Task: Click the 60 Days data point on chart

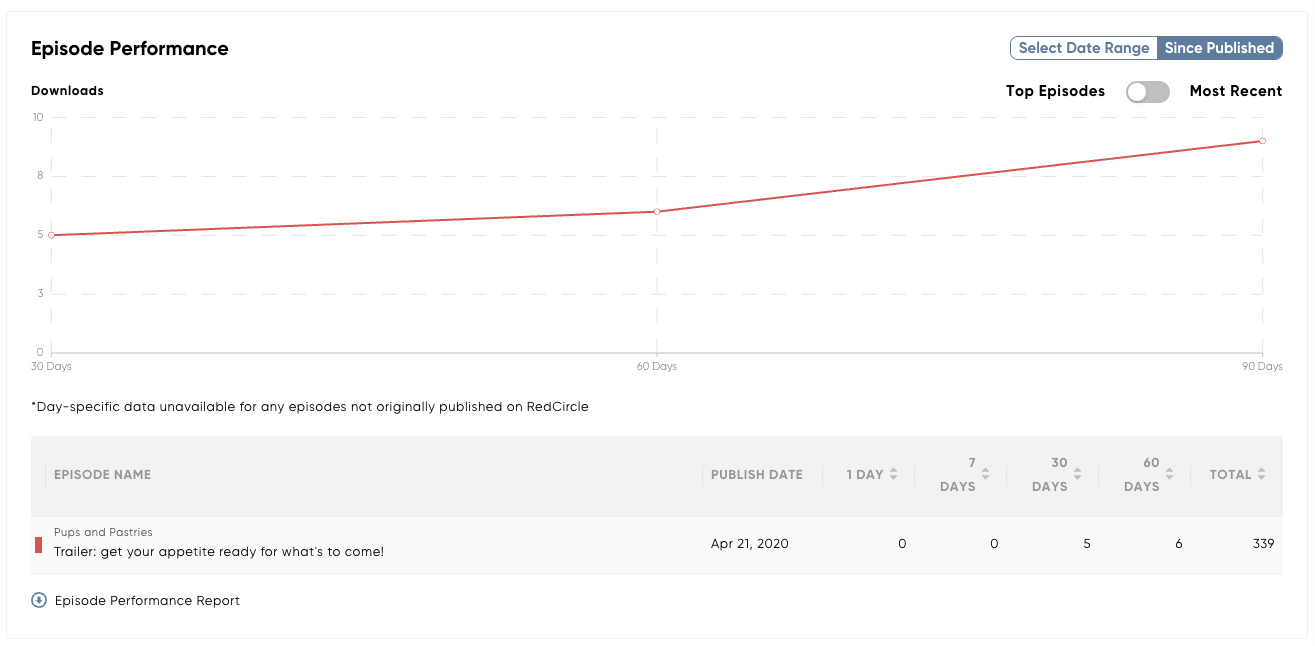Action: tap(657, 211)
